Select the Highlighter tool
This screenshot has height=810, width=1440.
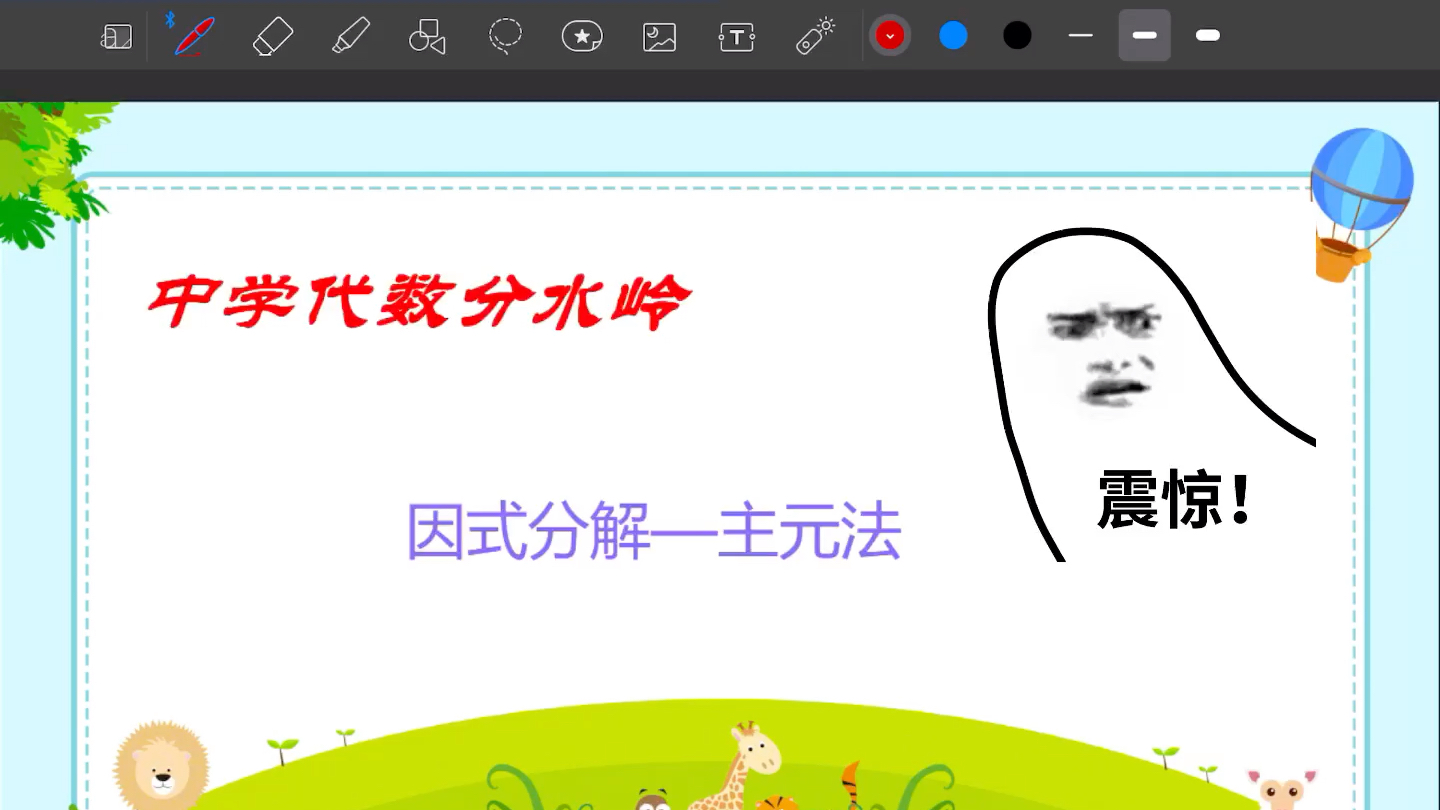click(x=350, y=37)
